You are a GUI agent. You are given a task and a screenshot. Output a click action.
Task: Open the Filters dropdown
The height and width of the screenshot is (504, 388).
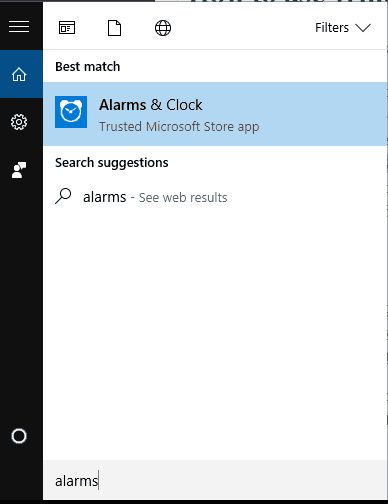point(343,28)
